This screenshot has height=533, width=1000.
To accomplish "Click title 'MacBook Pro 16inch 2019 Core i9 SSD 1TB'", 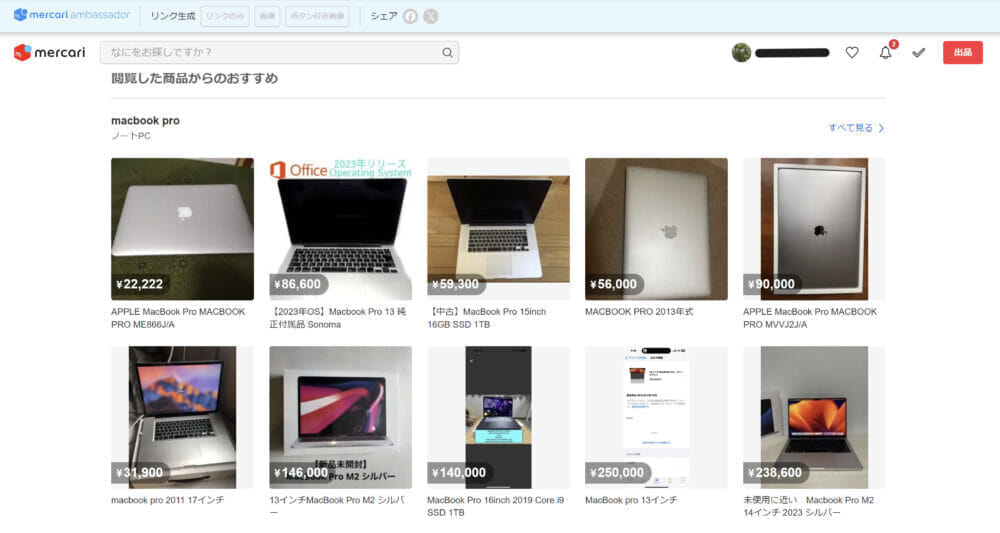I will pyautogui.click(x=496, y=506).
